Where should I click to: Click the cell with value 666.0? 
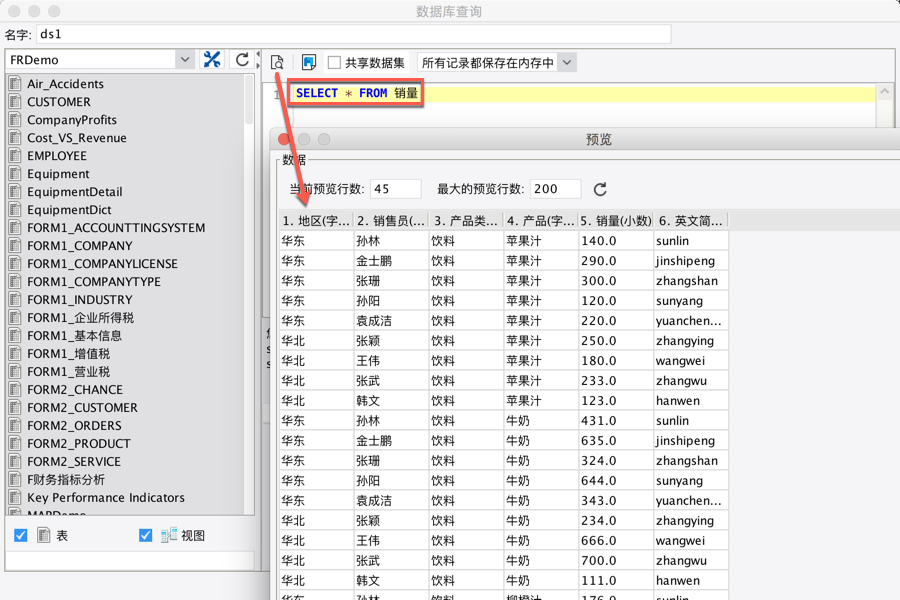[615, 540]
